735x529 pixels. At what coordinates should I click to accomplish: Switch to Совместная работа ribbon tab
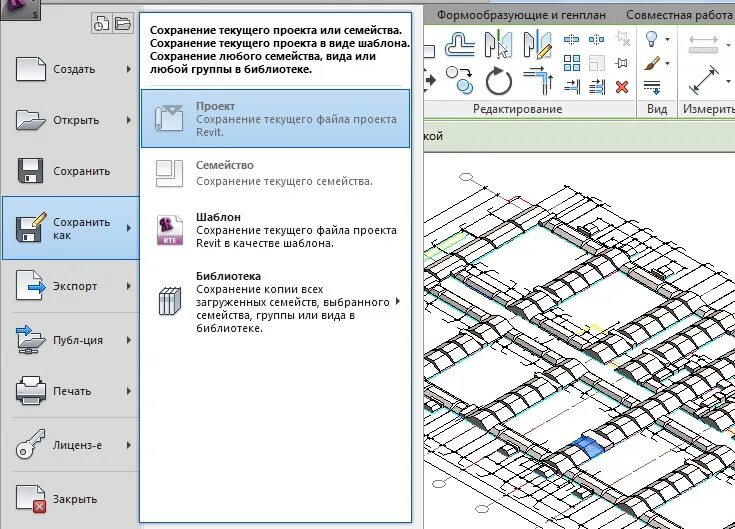[x=679, y=15]
